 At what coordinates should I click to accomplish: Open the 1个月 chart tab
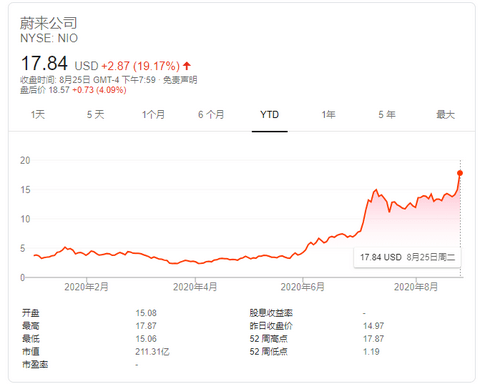tap(153, 115)
